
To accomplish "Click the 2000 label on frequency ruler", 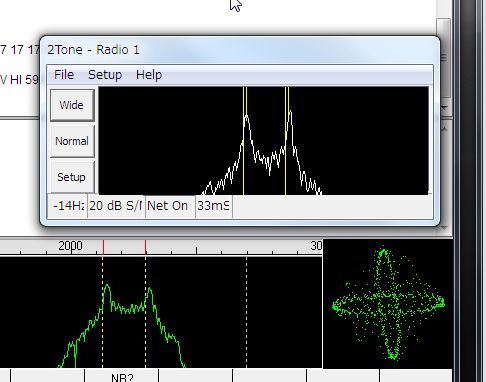I will 70,246.
